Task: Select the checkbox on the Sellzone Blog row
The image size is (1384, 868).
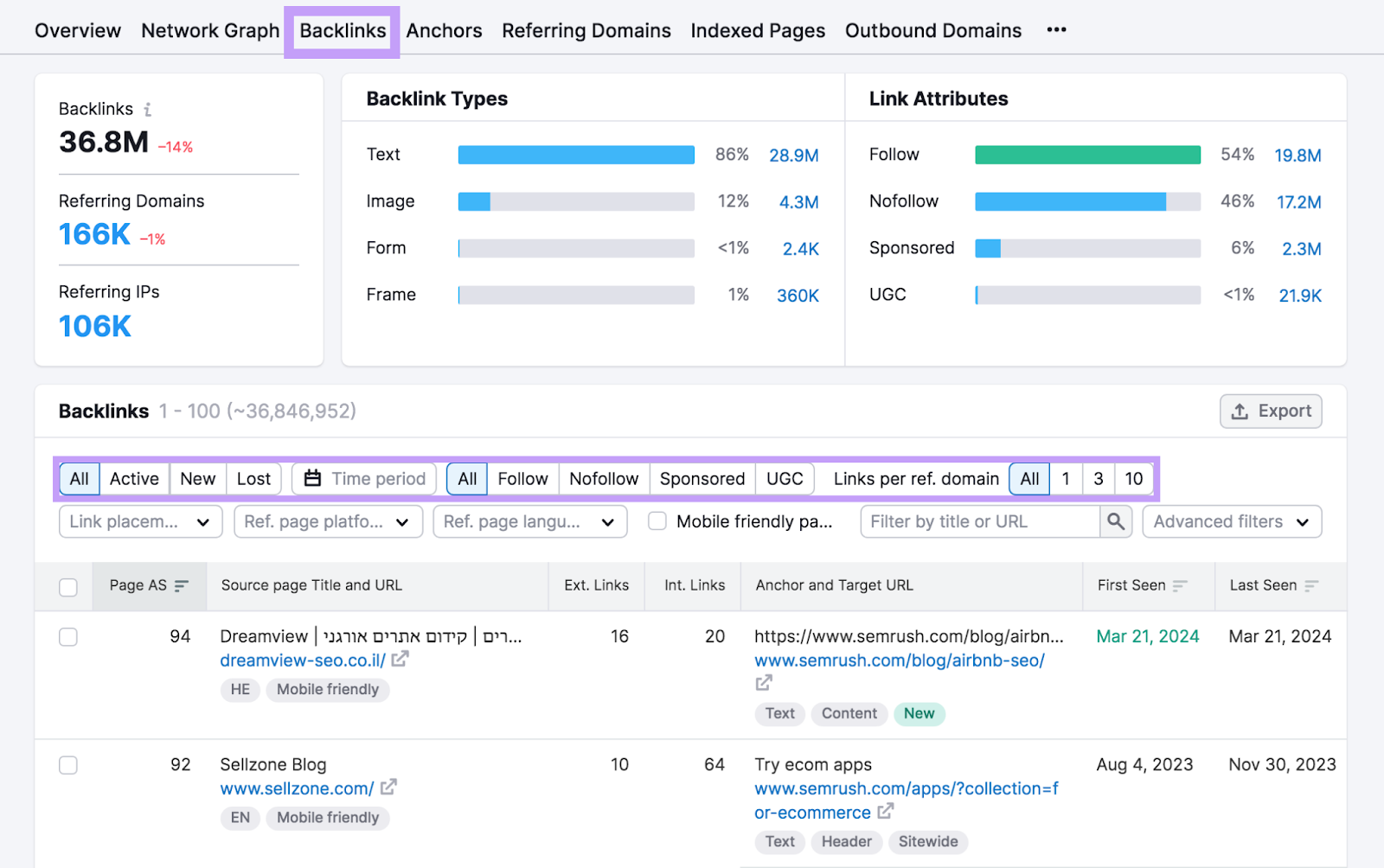Action: point(68,765)
